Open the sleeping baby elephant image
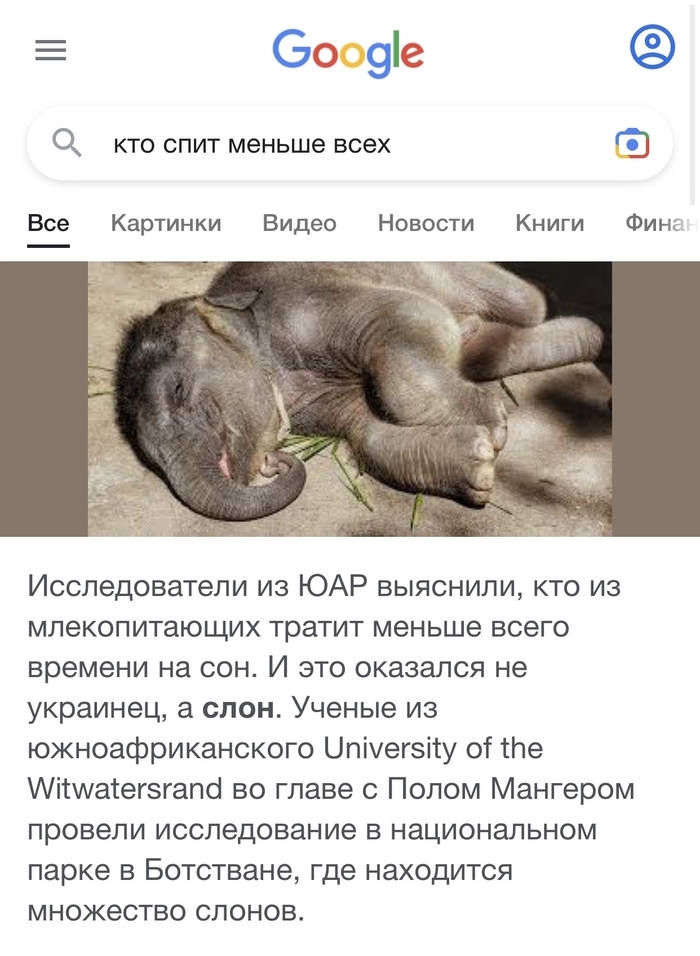Viewport: 700px width, 956px height. coord(349,399)
